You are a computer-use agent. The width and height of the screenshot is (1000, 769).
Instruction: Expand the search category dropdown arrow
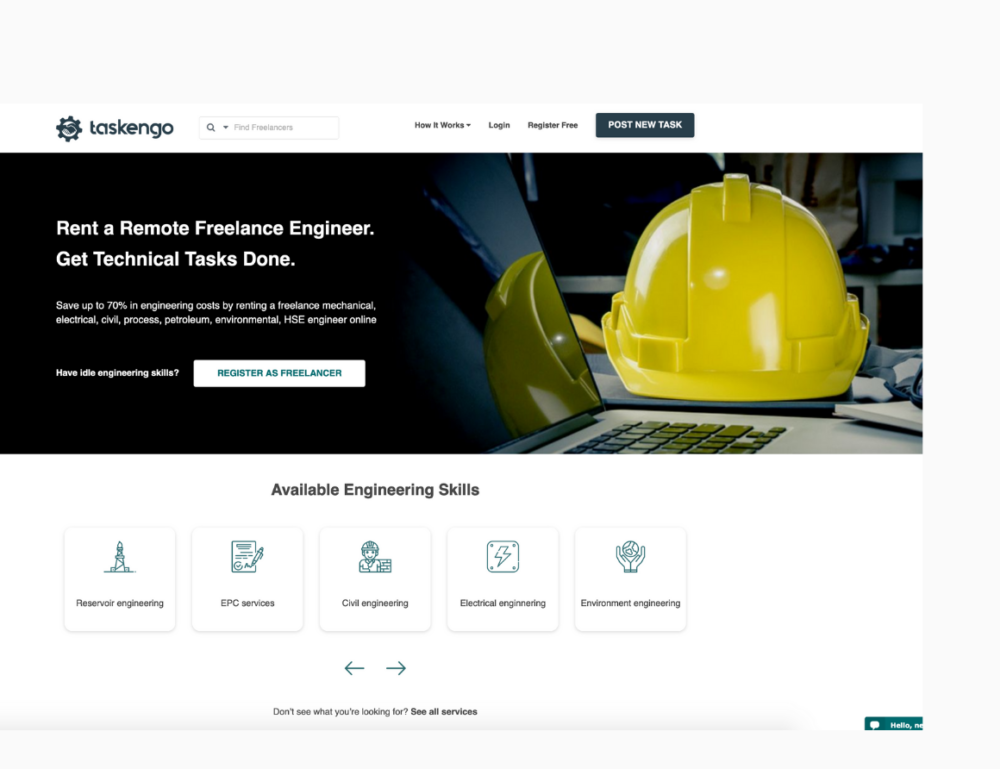coord(226,128)
